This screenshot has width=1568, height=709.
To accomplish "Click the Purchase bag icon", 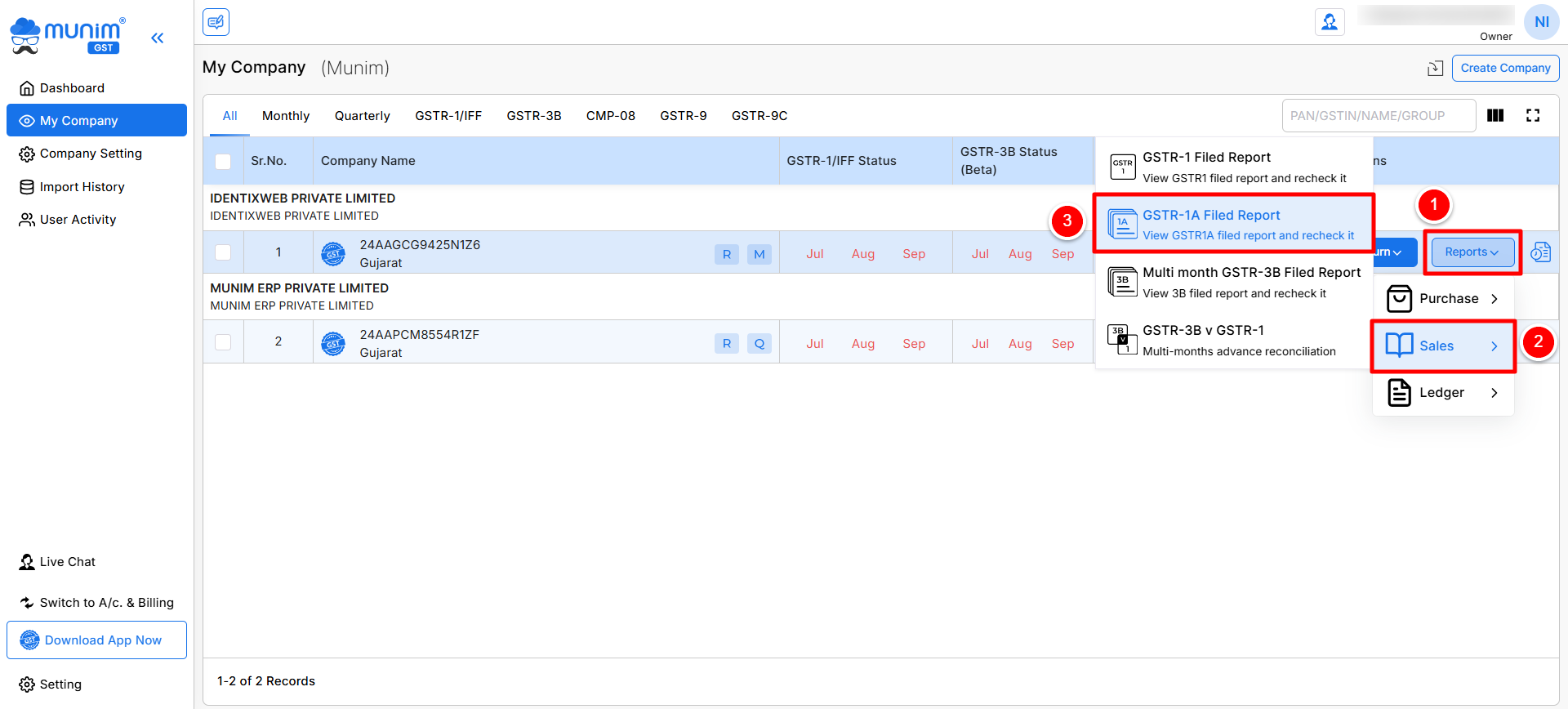I will [1400, 299].
